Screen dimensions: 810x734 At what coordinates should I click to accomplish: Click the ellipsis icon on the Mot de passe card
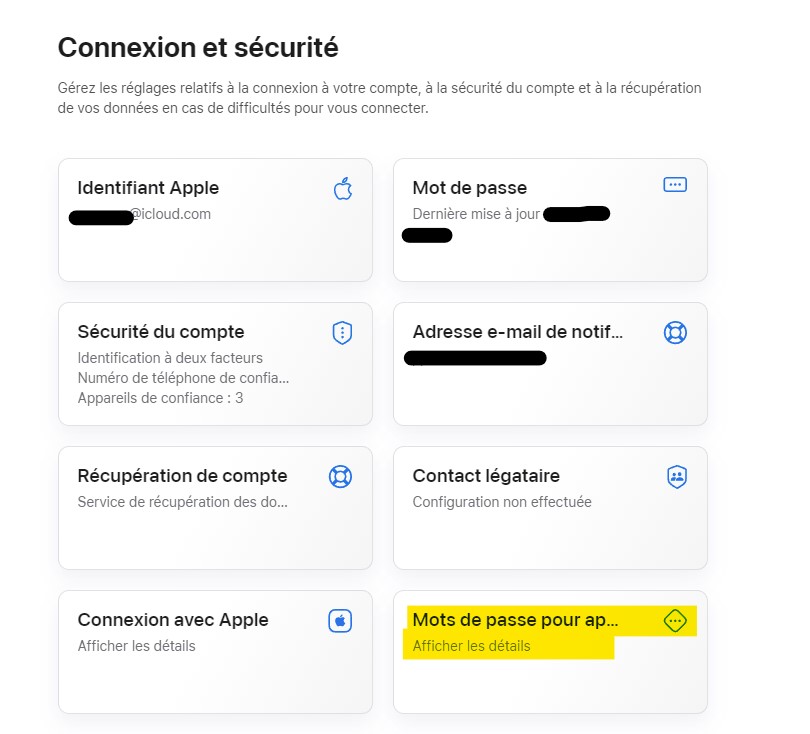(675, 185)
